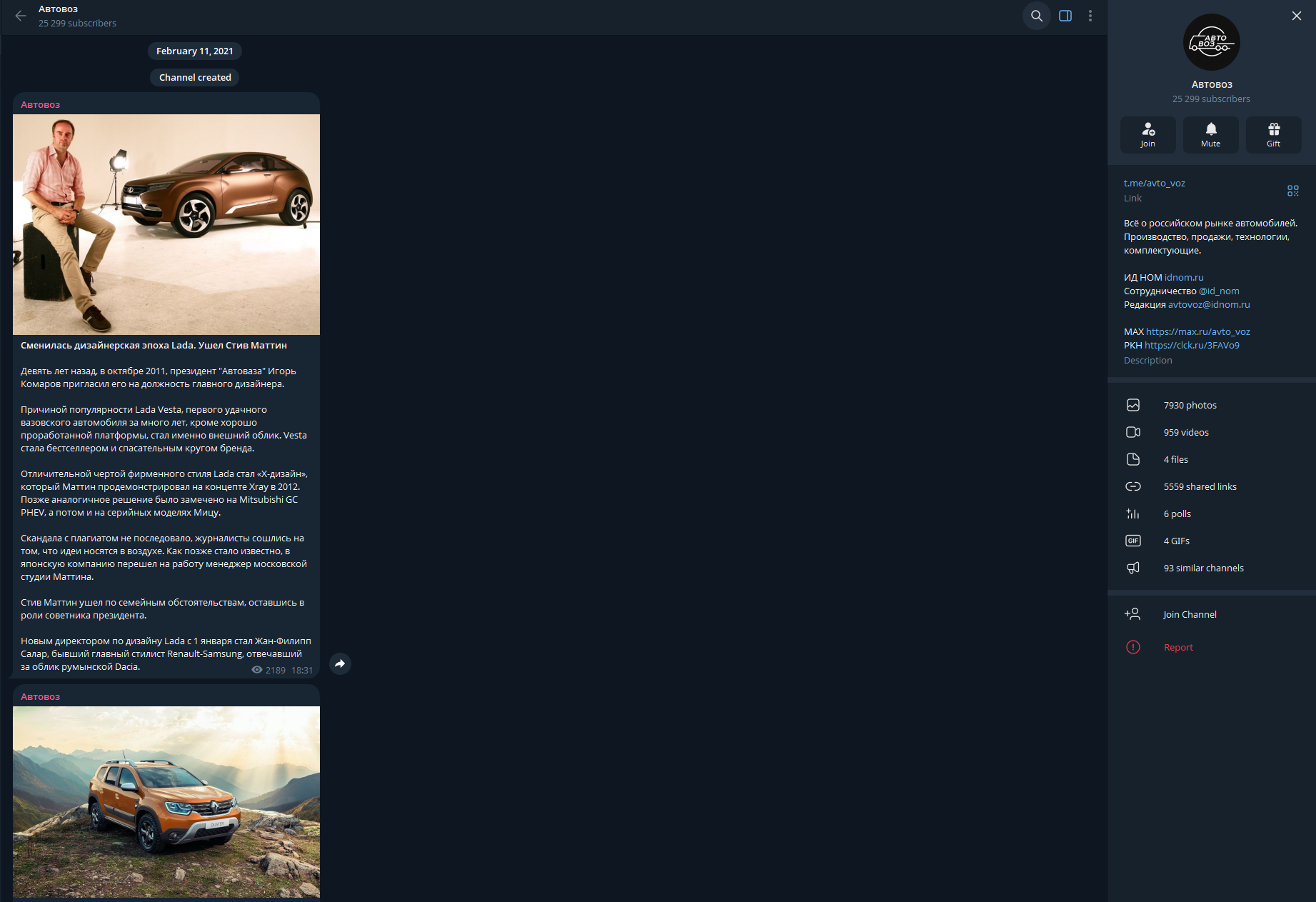Open the orange Renault Duster photo
Image resolution: width=1316 pixels, height=902 pixels.
pos(166,802)
